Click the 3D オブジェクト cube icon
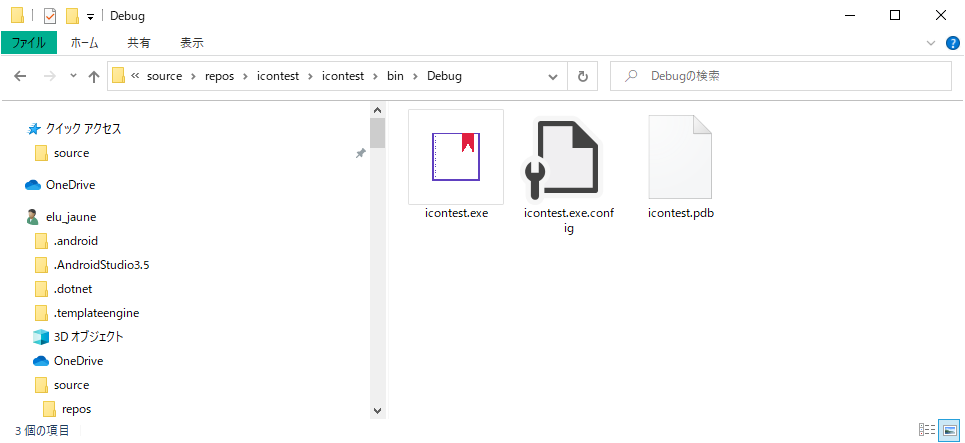 click(x=41, y=337)
